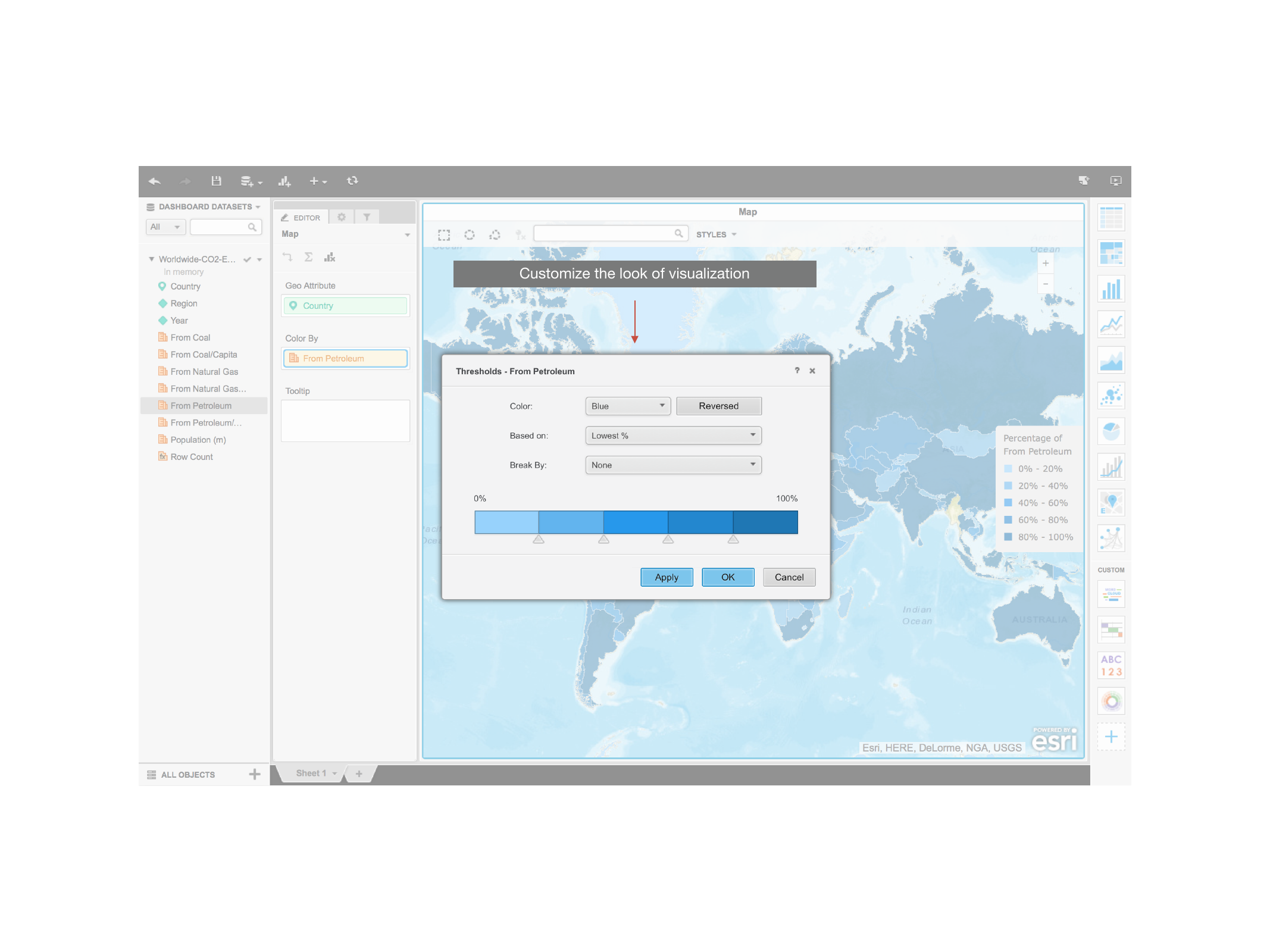Add a new sheet with plus tab

coord(359,773)
